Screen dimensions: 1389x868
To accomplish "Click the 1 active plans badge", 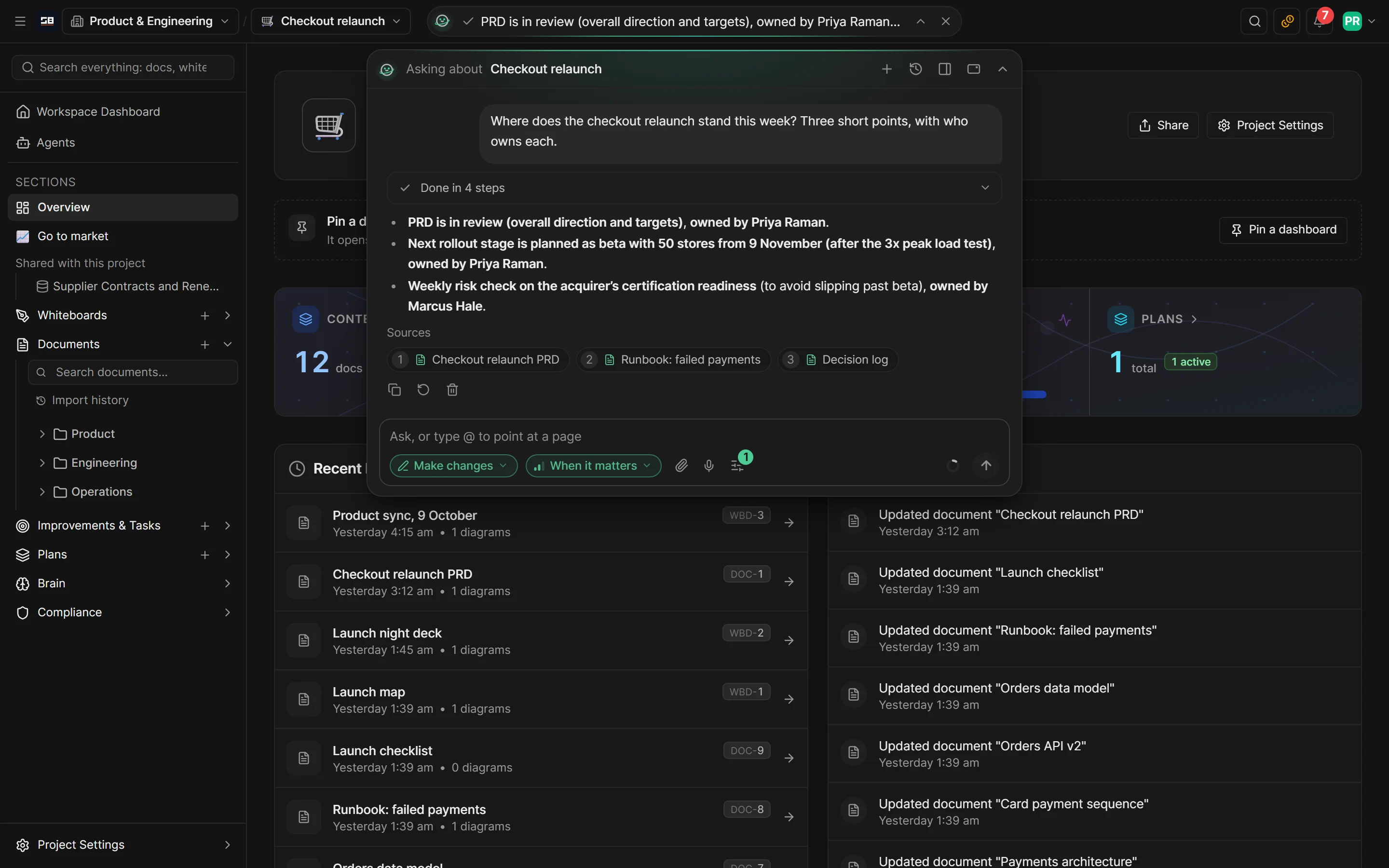I will pyautogui.click(x=1190, y=362).
